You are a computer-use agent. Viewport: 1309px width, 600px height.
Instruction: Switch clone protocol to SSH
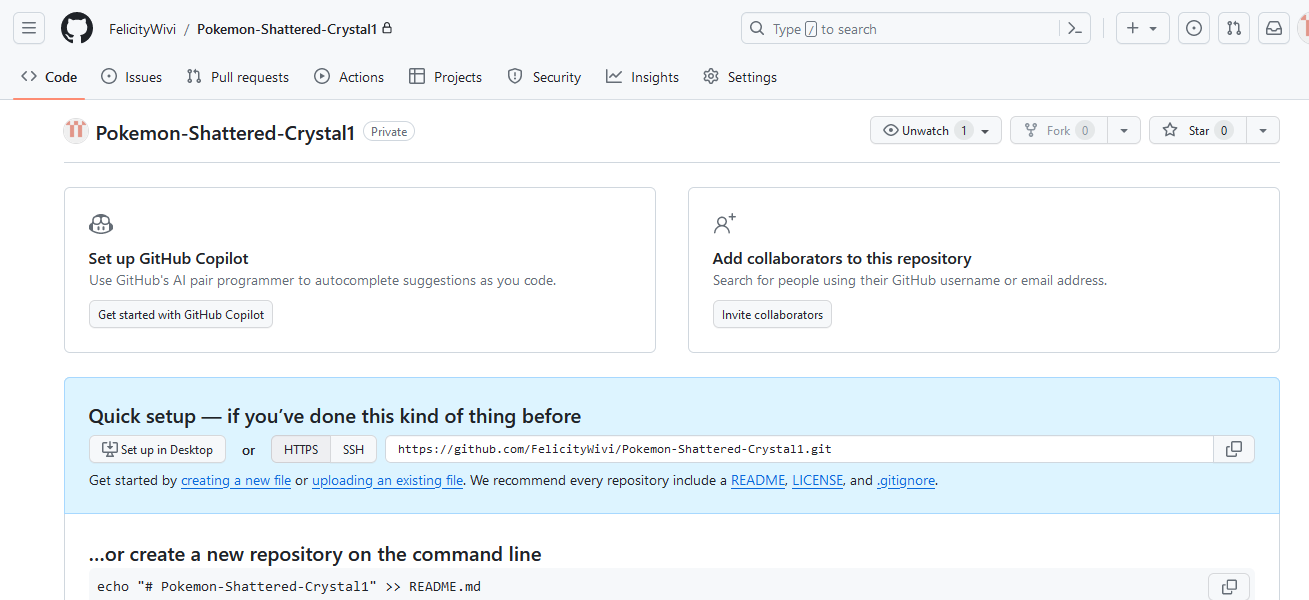click(x=353, y=450)
